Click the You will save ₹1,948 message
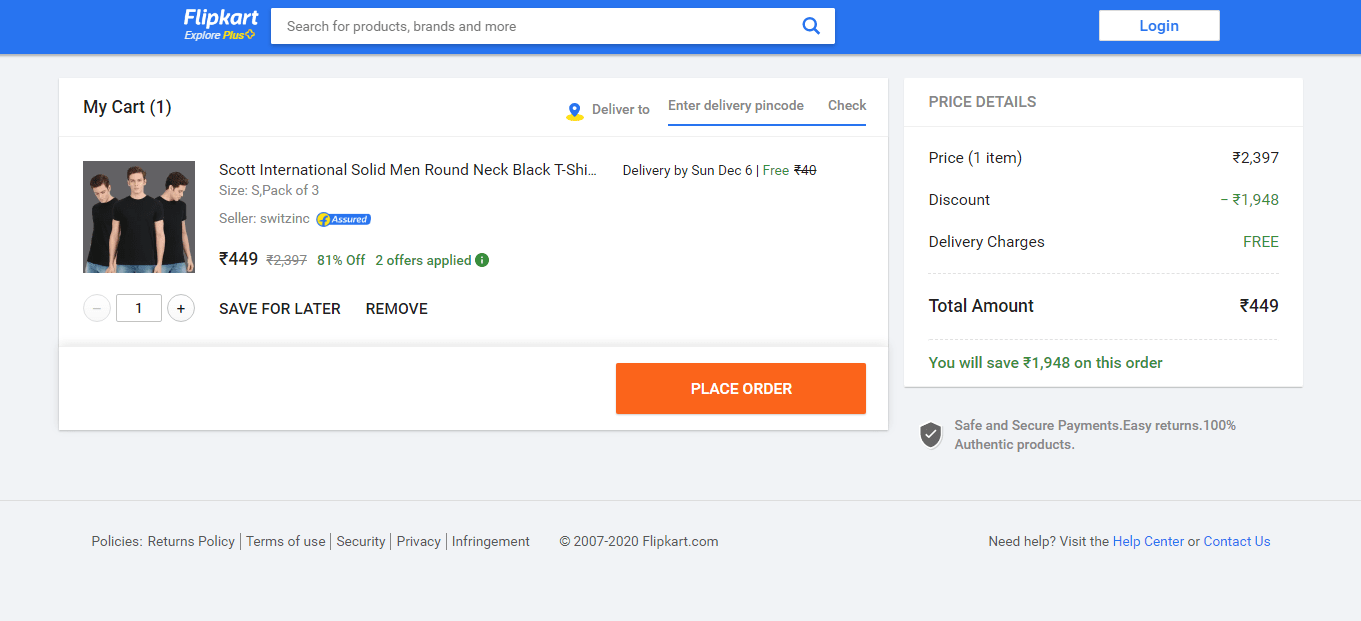Screen dimensions: 1361x621 (x=1046, y=363)
